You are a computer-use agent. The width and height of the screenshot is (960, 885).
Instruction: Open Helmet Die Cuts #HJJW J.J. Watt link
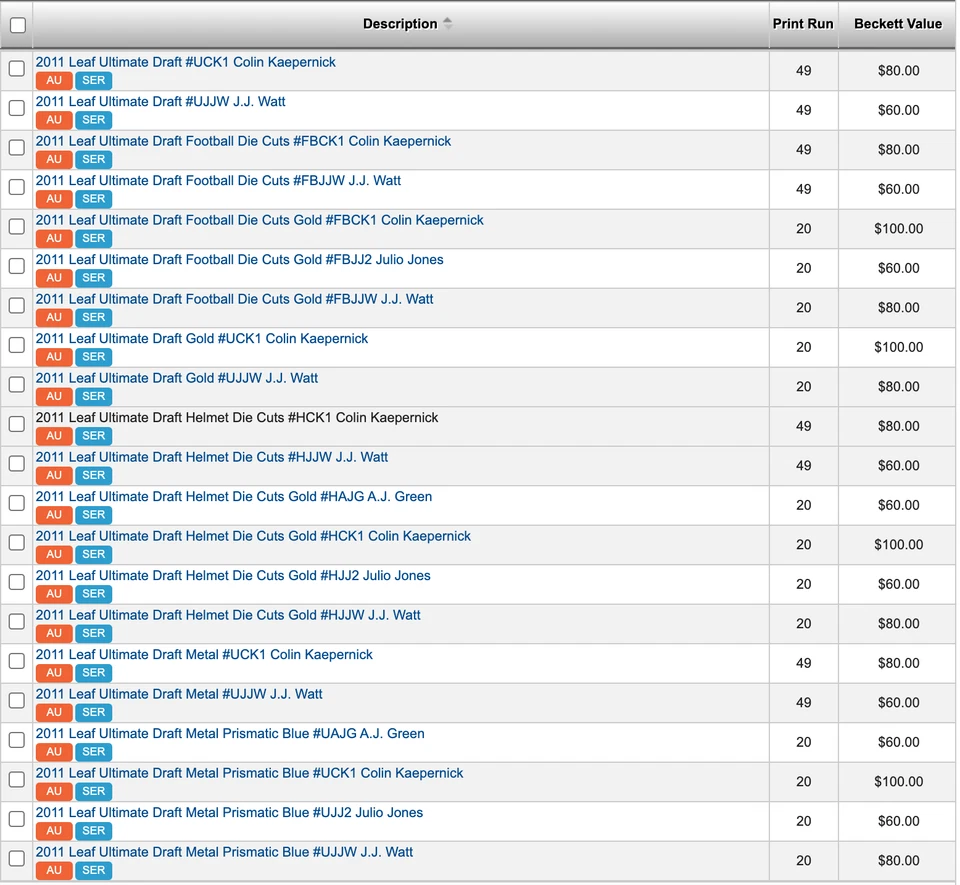[x=212, y=457]
